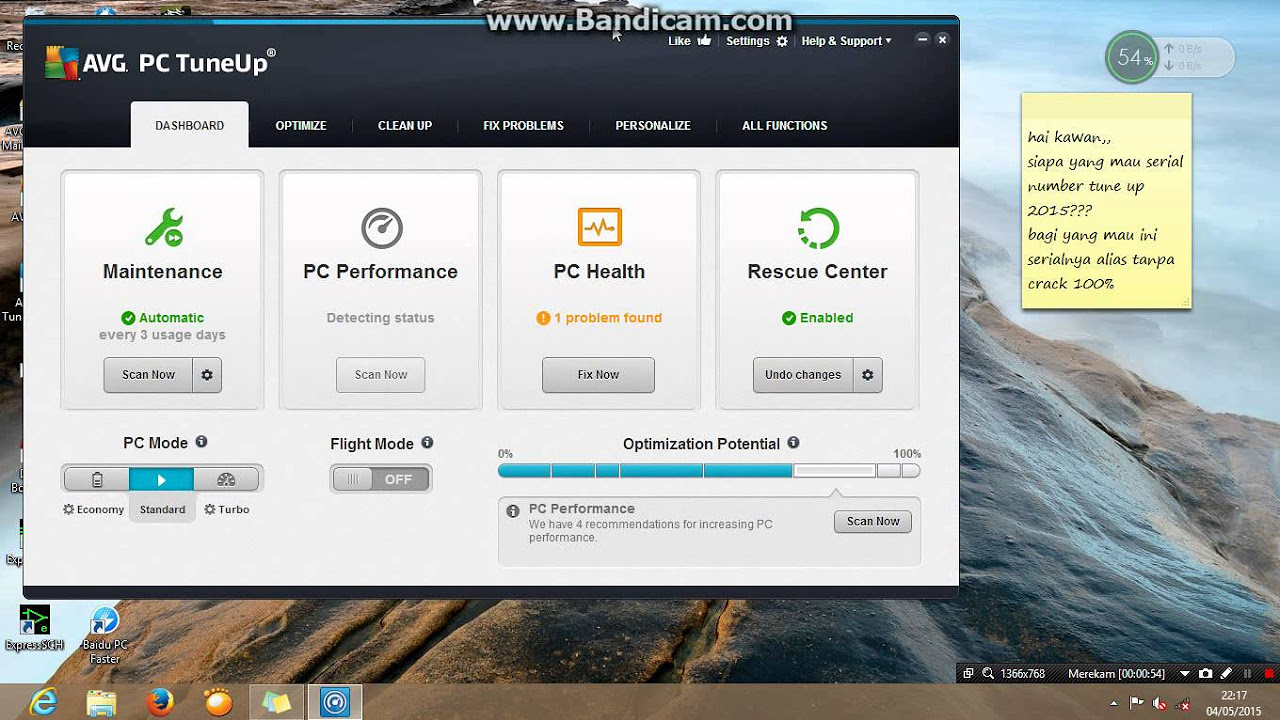1280x720 pixels.
Task: Open Maintenance settings gear next to Scan Now
Action: (207, 375)
